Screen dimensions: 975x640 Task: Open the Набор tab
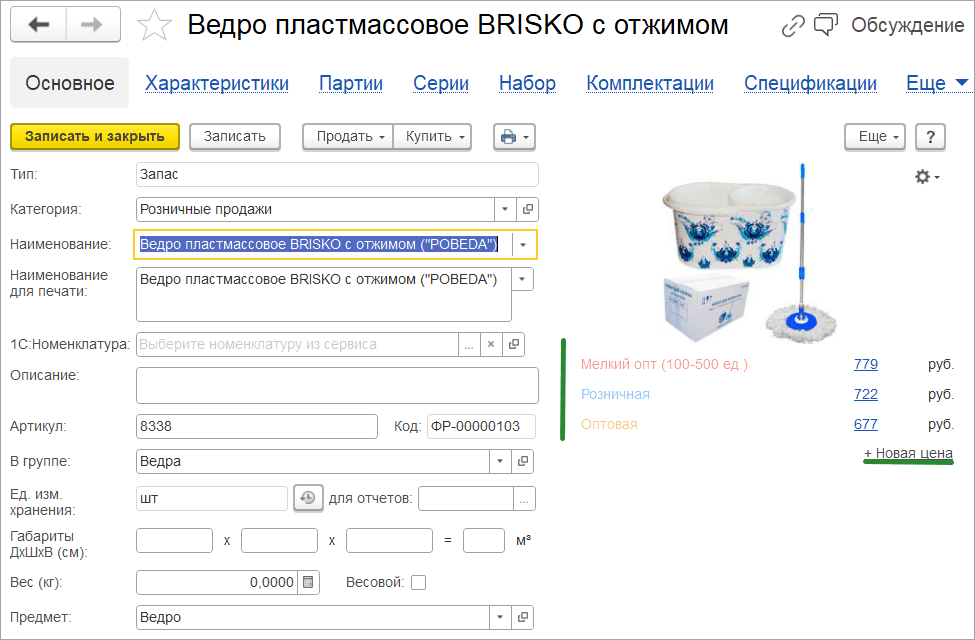527,83
